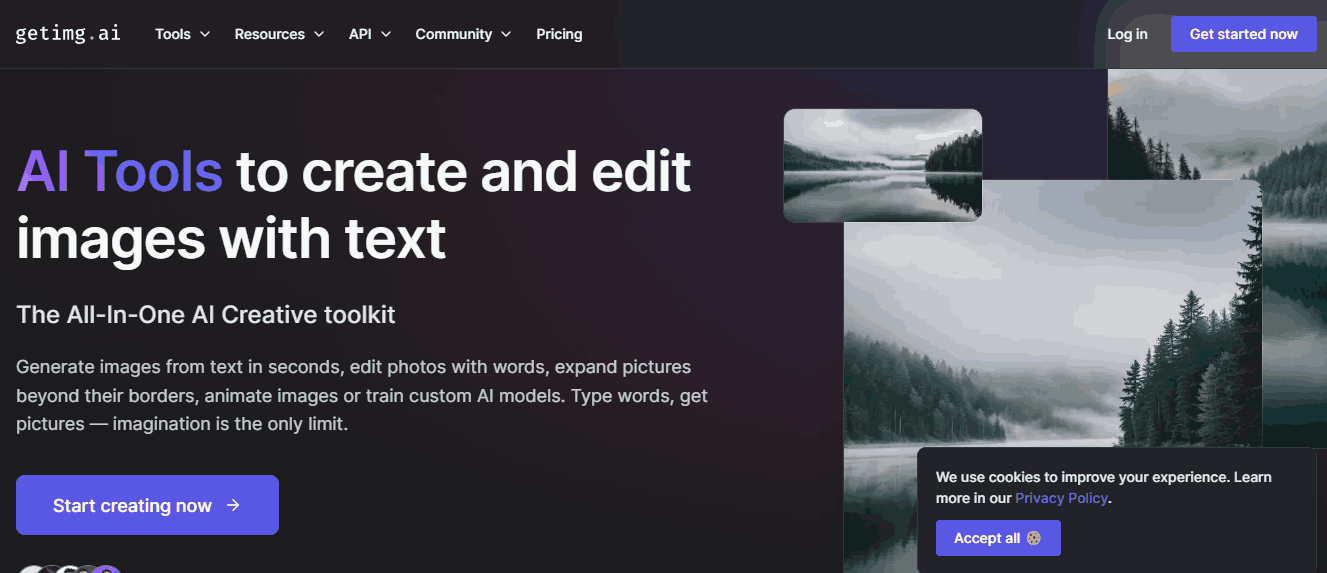Click the chevron beside Resources
The image size is (1327, 573).
[x=319, y=34]
